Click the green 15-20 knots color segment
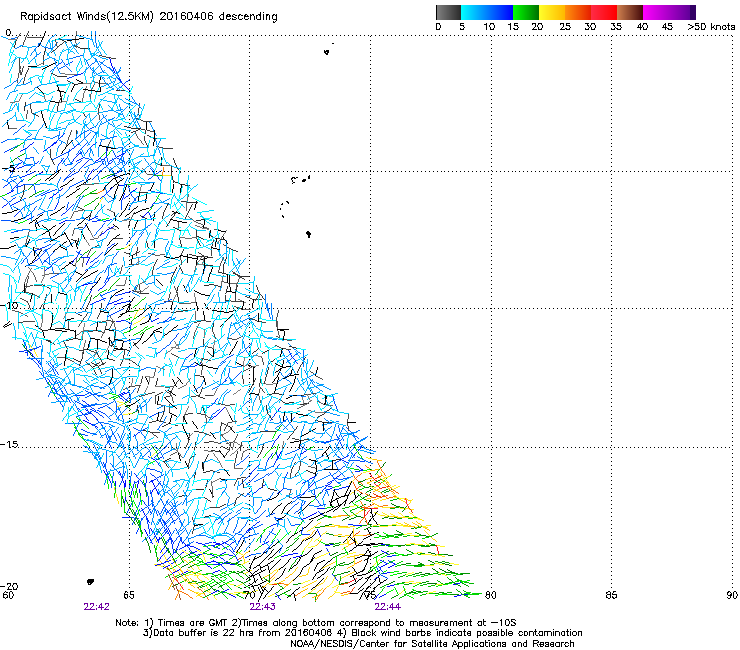Image resolution: width=740 pixels, height=650 pixels. [x=526, y=12]
